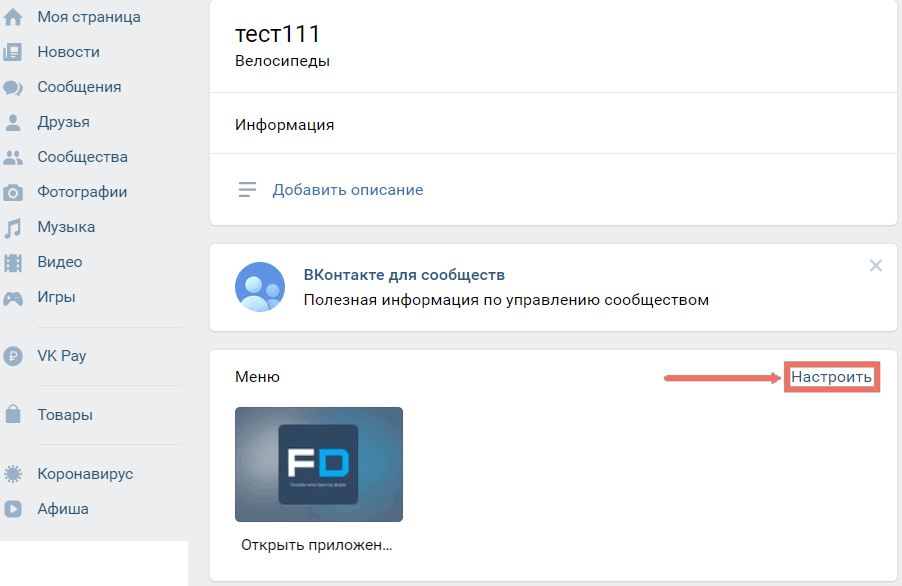Select the chat bubble icon for Сообщения
This screenshot has width=902, height=586.
pos(13,87)
